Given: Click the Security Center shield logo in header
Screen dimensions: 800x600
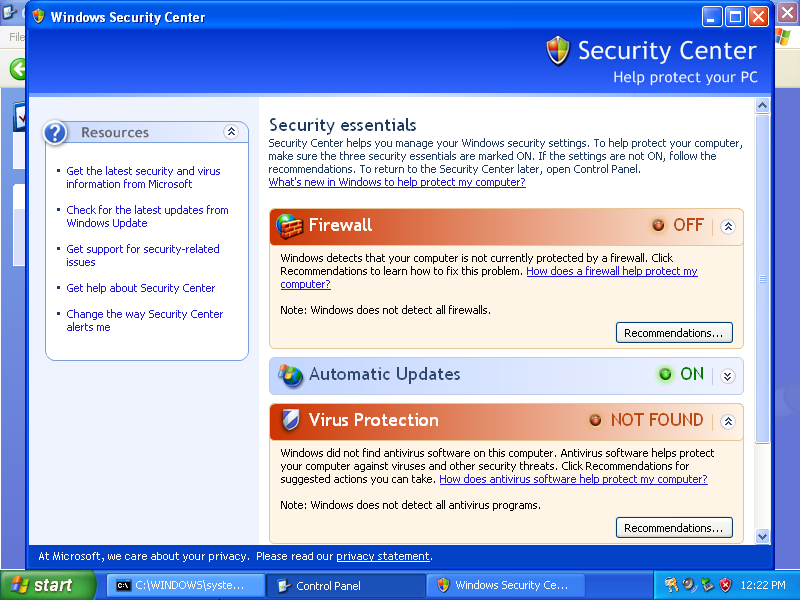Looking at the screenshot, I should tap(558, 51).
